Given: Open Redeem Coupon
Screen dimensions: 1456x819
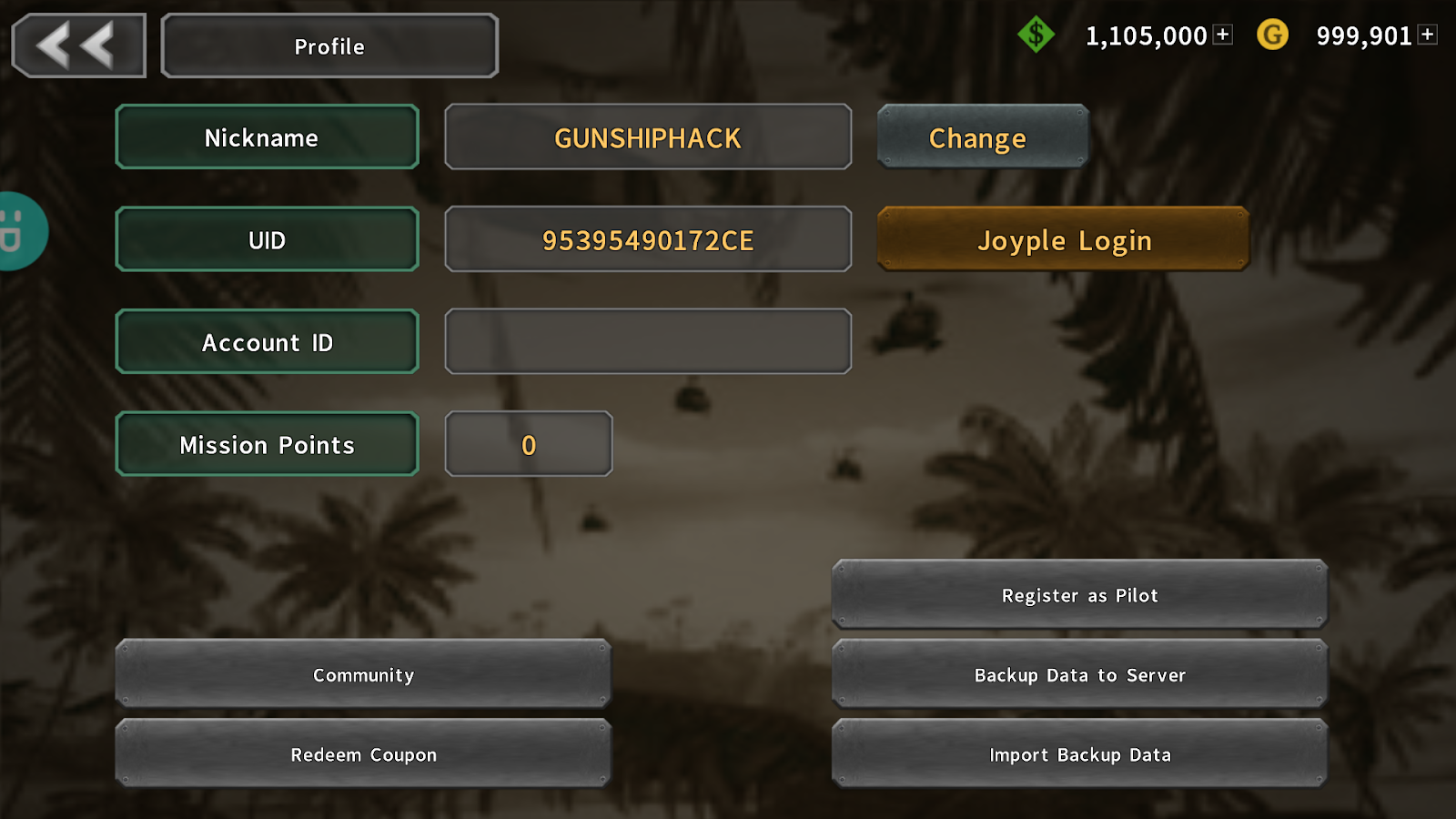Looking at the screenshot, I should click(x=363, y=753).
